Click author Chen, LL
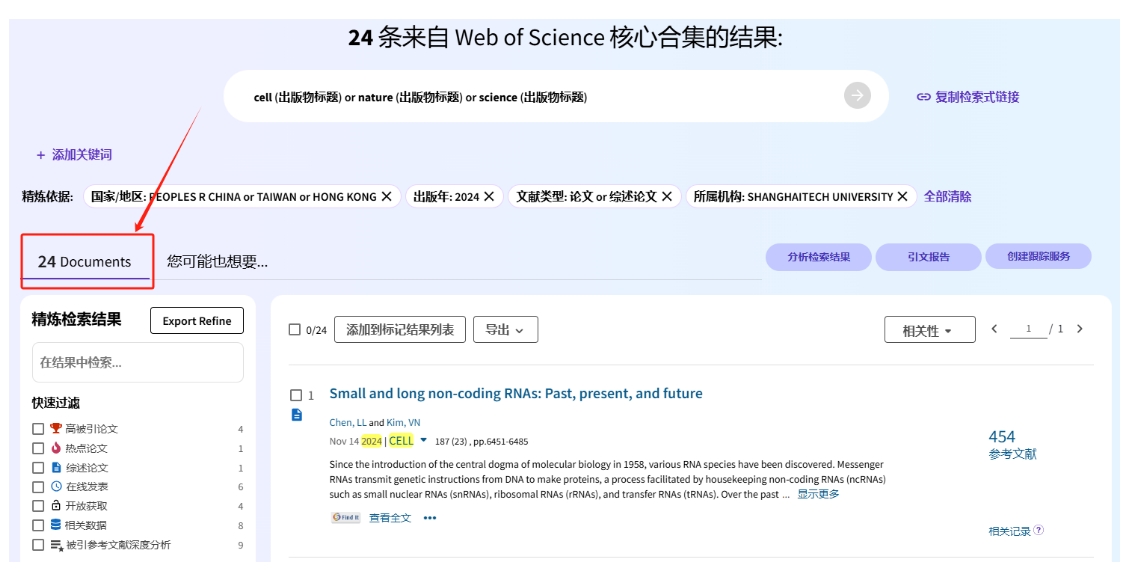The width and height of the screenshot is (1132, 575). pos(348,423)
